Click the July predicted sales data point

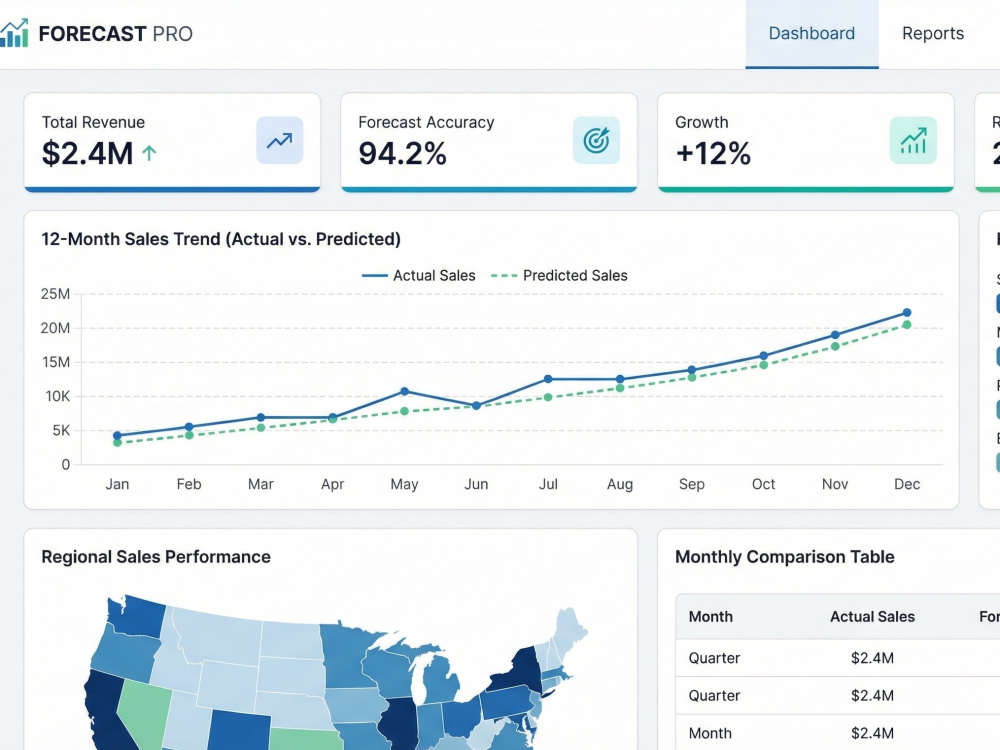coord(548,397)
